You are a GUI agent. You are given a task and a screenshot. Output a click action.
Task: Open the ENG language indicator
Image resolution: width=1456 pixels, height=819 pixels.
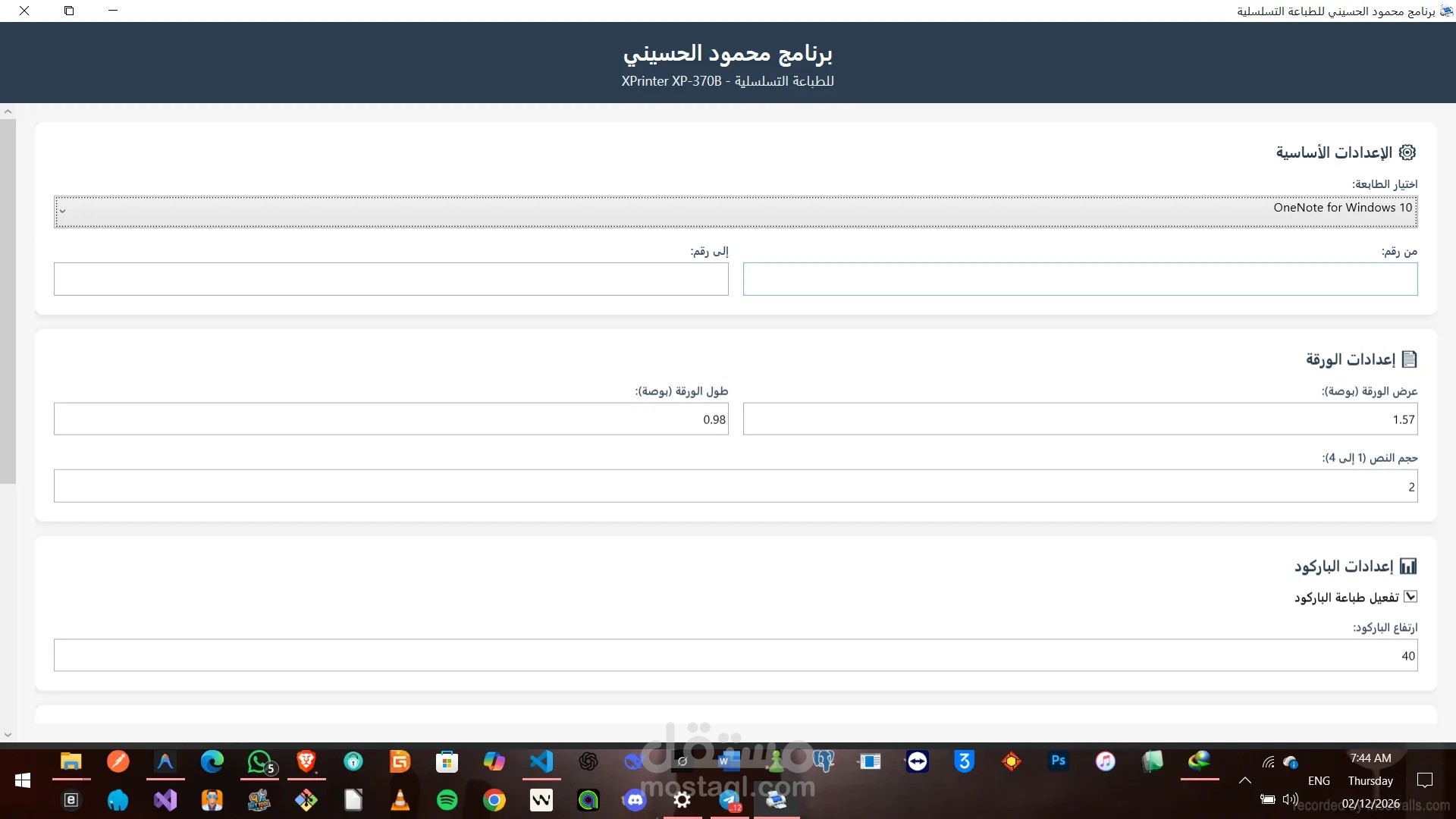[1319, 780]
